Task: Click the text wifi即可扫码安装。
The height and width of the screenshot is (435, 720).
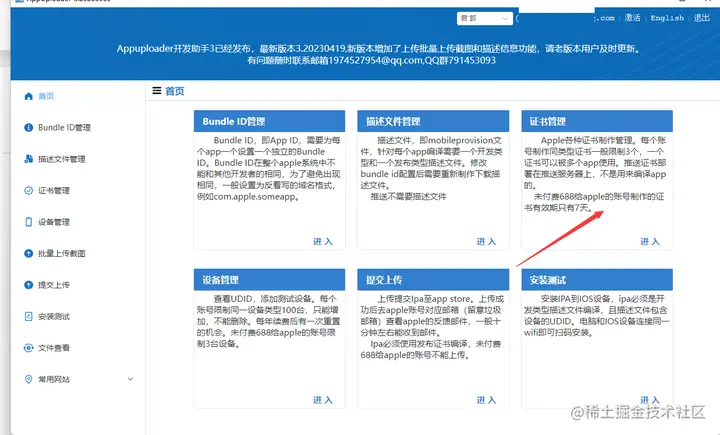Action: coord(559,333)
